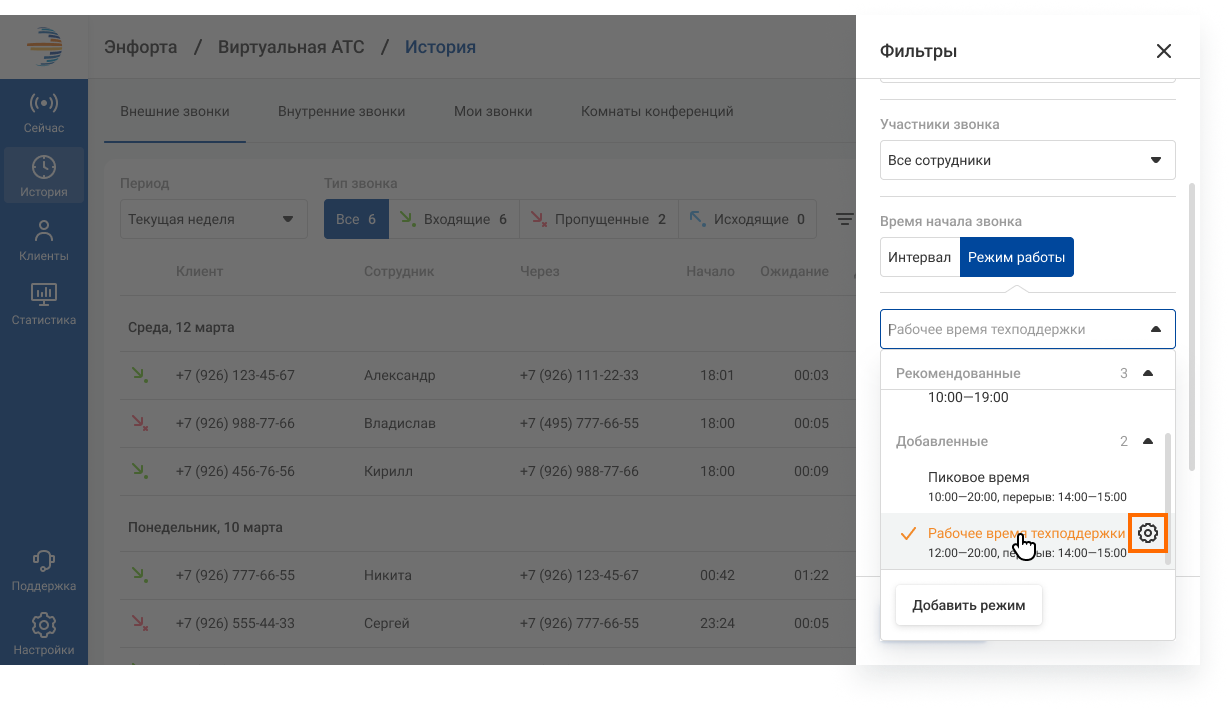Open Комнаты конференций tab
1230x710 pixels.
pyautogui.click(x=657, y=111)
